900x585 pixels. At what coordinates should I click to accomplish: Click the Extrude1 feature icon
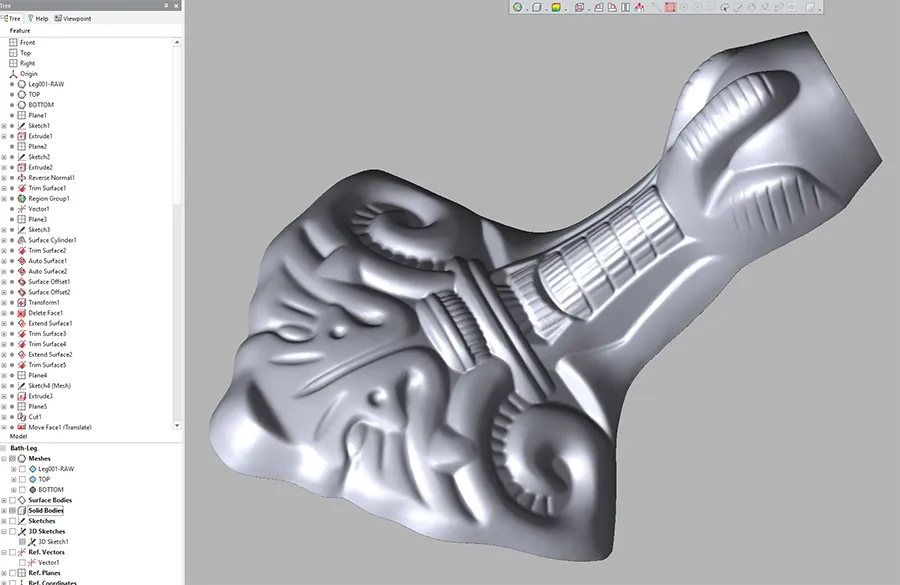[x=22, y=136]
